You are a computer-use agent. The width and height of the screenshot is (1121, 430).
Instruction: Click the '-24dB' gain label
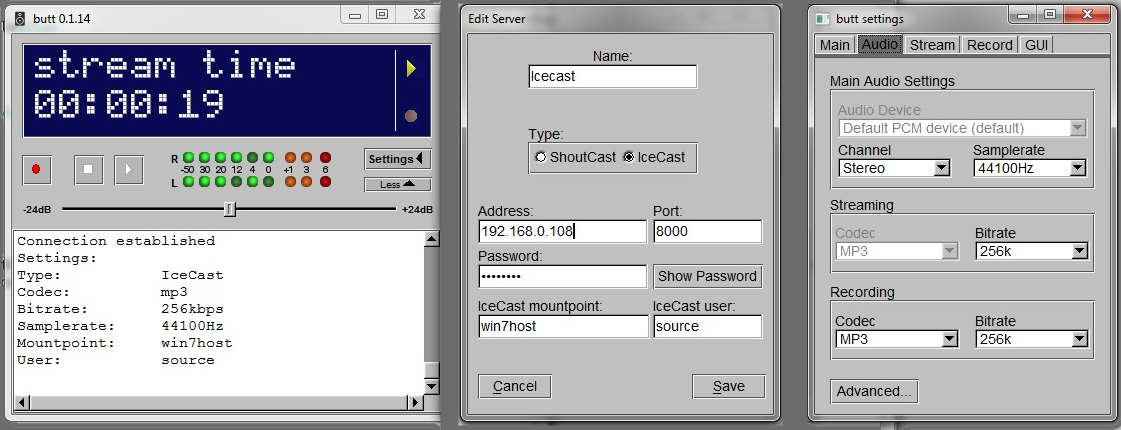37,210
